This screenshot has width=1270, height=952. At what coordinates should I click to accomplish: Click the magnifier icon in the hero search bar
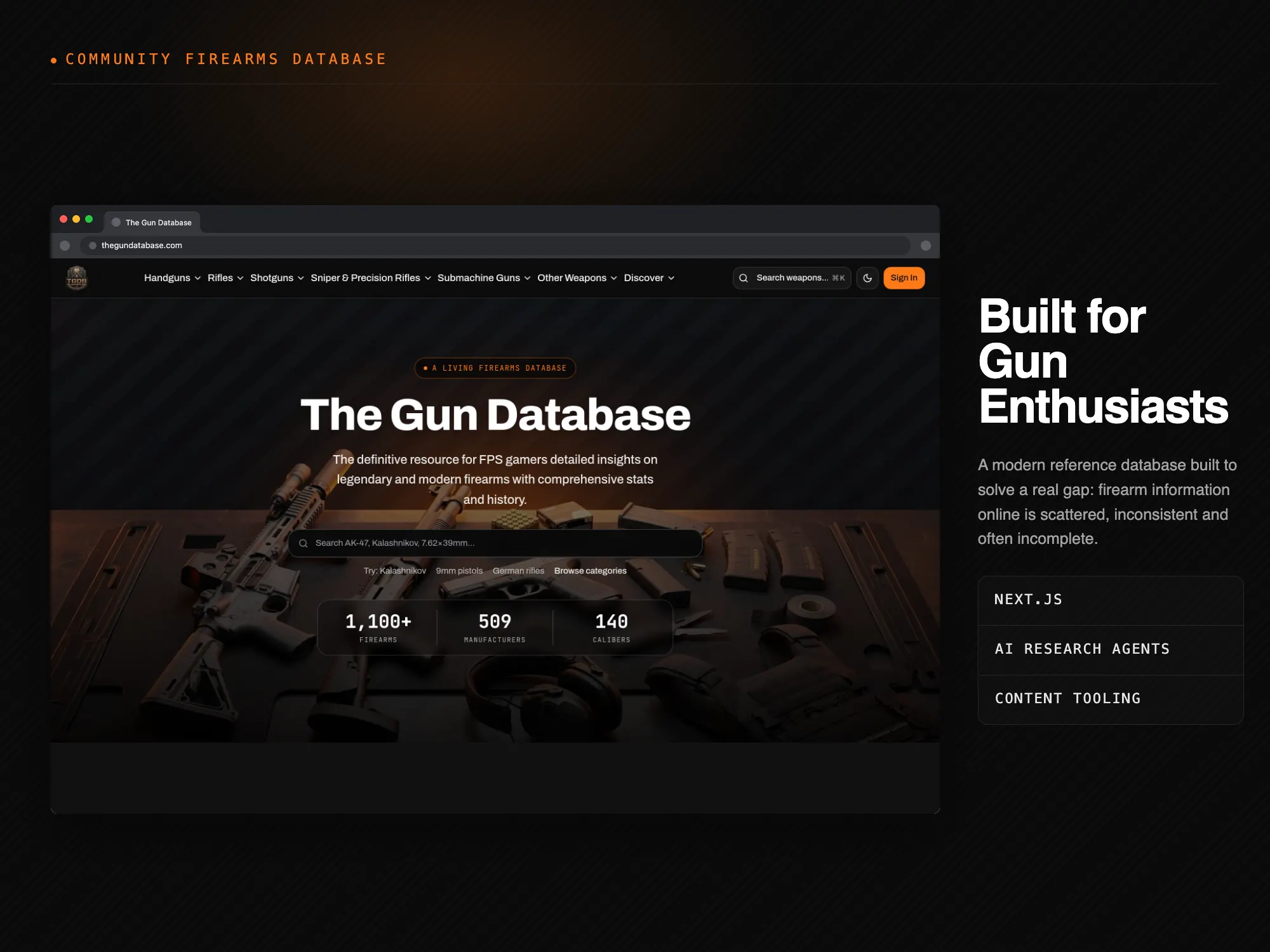(304, 543)
